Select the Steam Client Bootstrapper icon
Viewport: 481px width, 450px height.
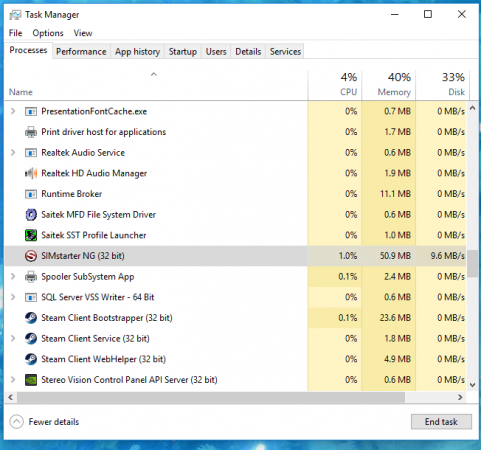(31, 318)
